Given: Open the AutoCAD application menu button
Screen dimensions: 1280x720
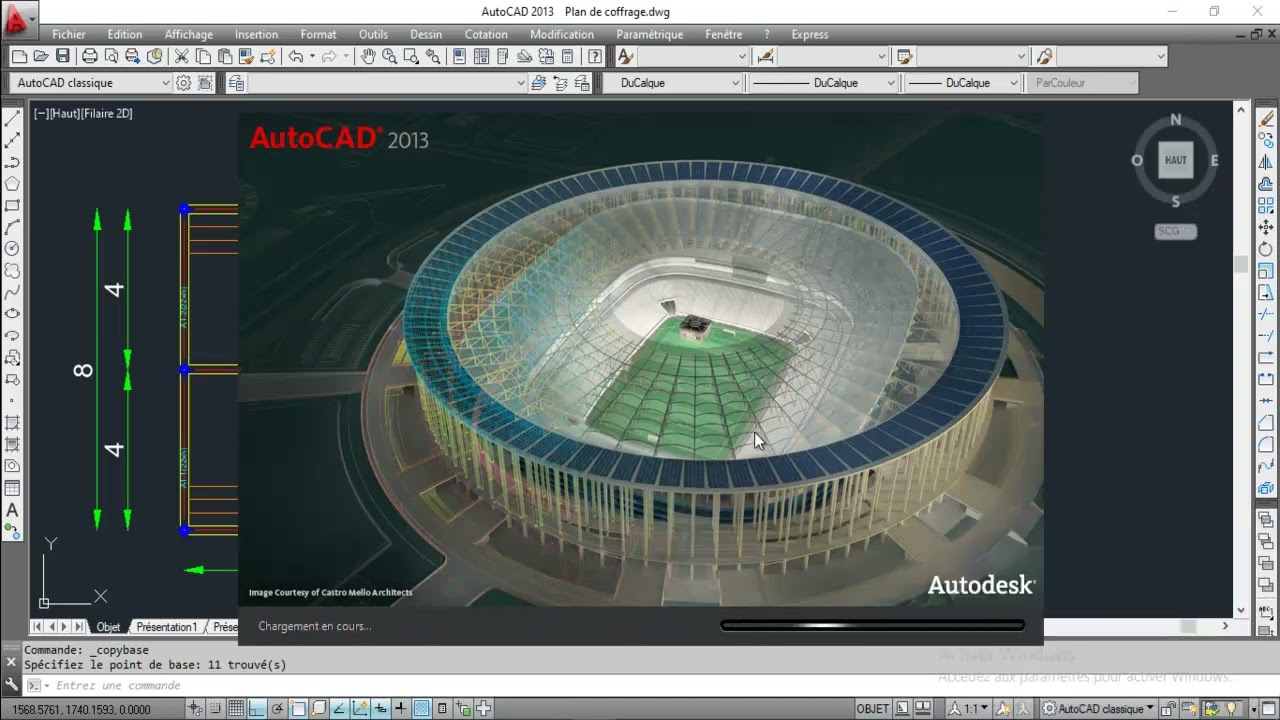Looking at the screenshot, I should (18, 18).
